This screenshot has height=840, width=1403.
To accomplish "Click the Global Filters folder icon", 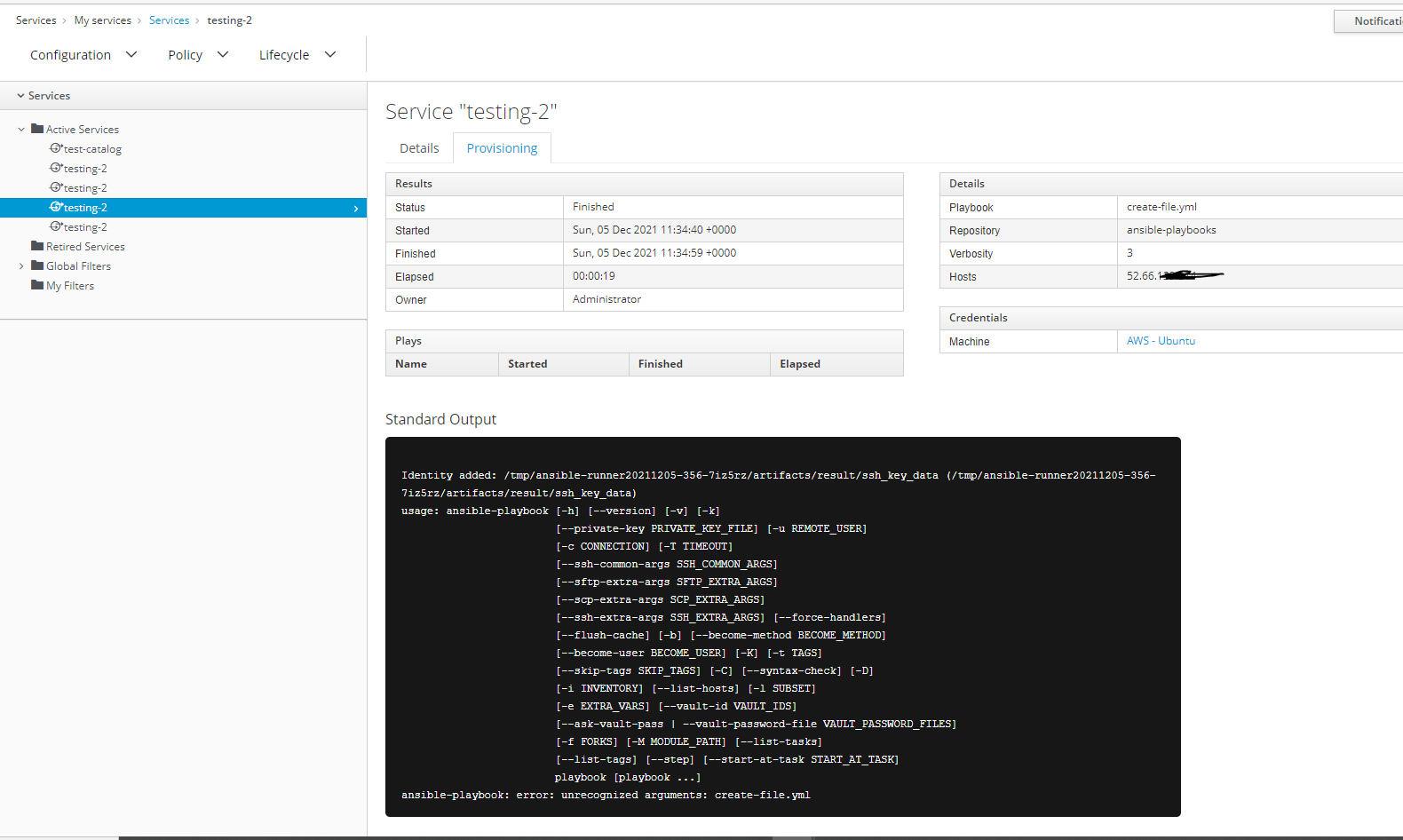I will click(x=37, y=265).
